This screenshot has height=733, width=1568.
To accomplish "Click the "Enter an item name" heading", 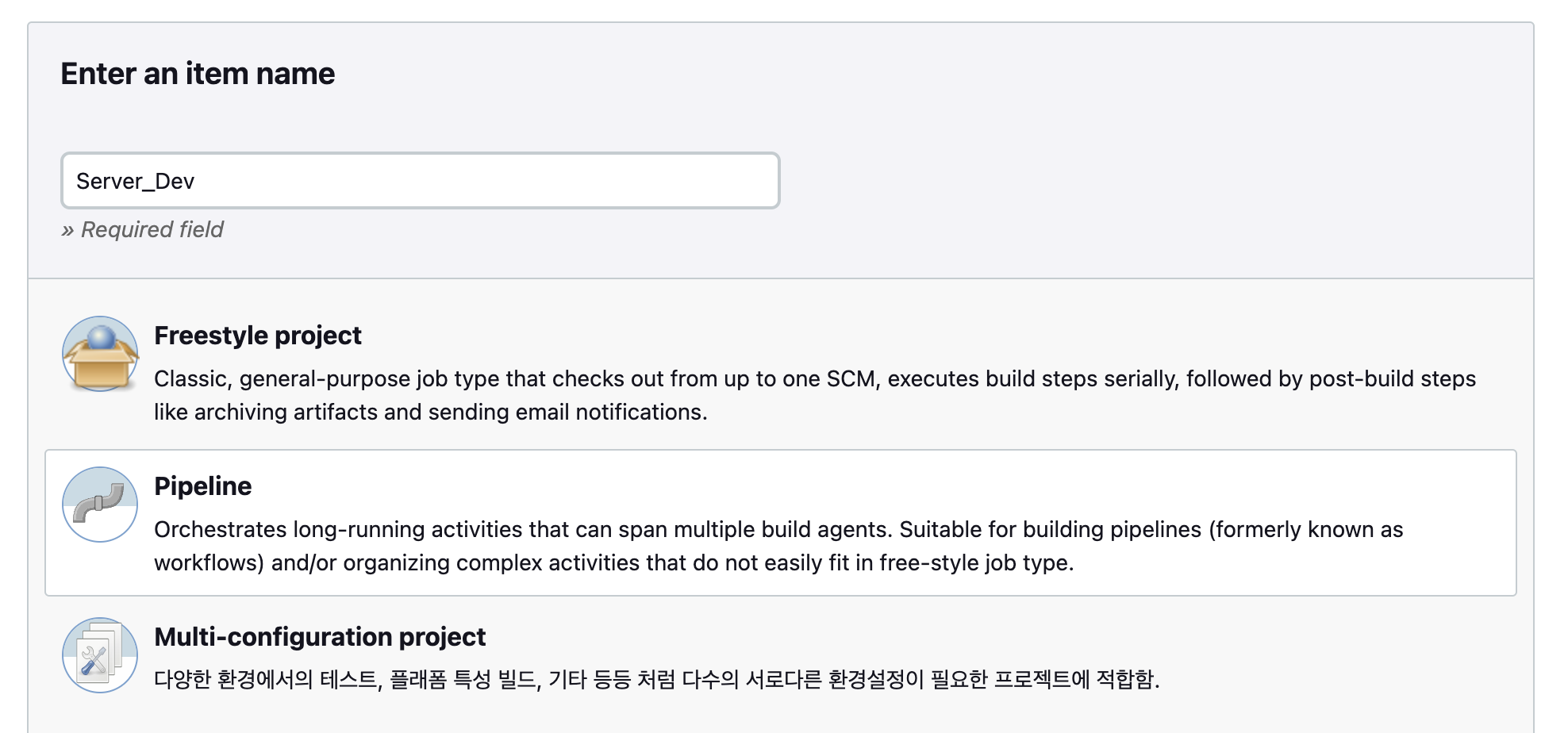I will 198,74.
